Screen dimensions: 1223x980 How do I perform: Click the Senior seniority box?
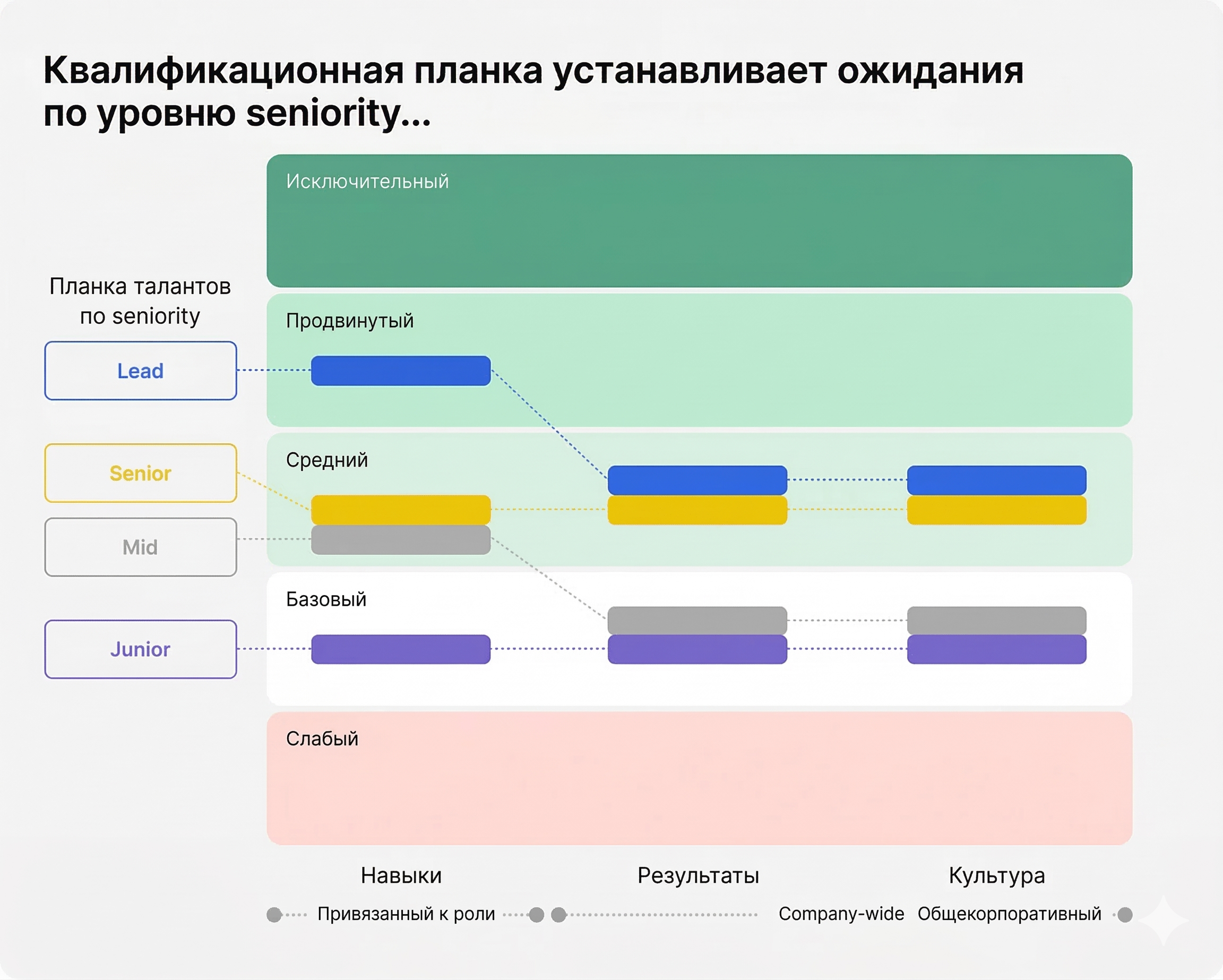[140, 472]
